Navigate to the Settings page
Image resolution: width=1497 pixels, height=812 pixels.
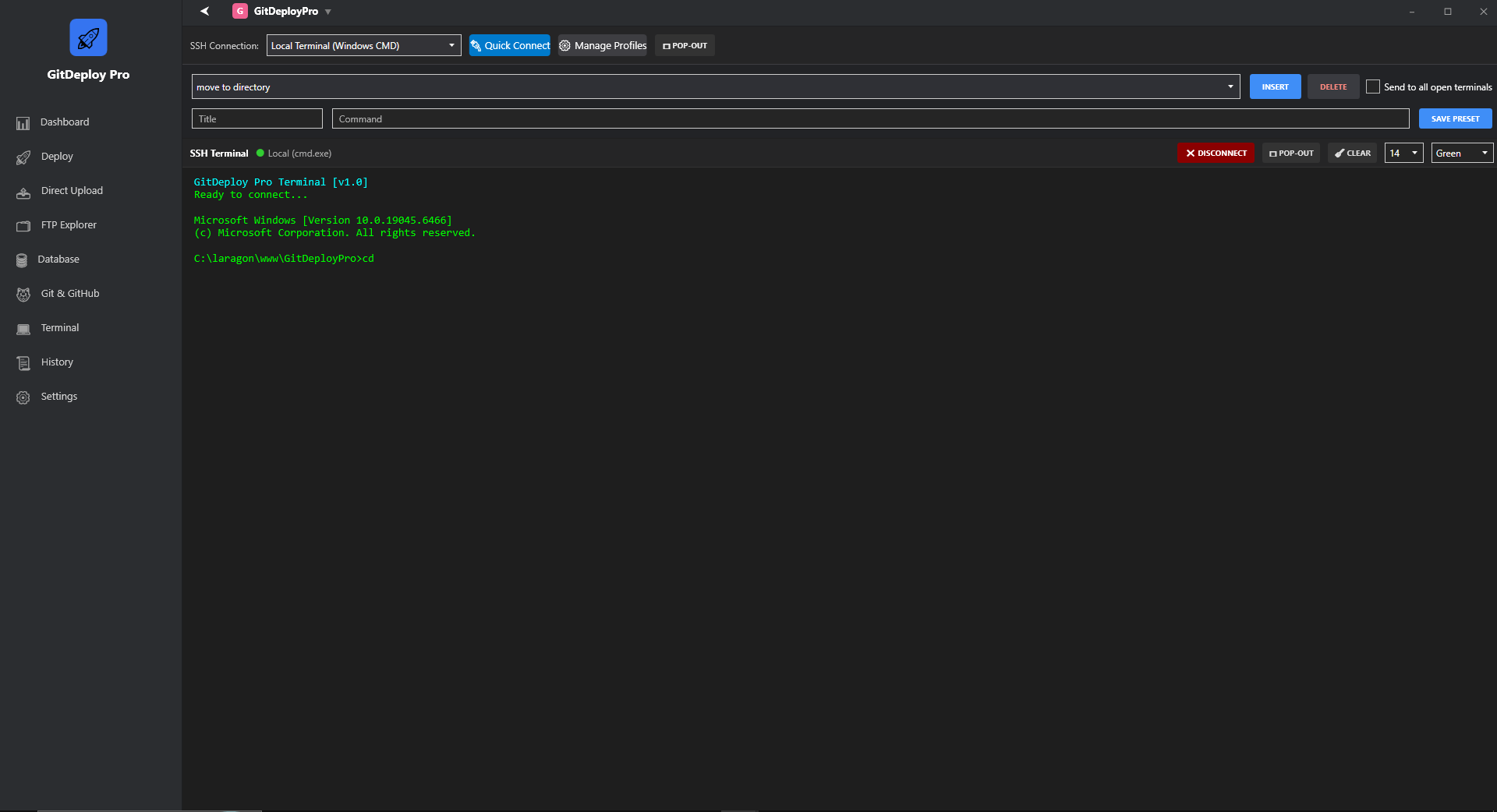pyautogui.click(x=58, y=396)
